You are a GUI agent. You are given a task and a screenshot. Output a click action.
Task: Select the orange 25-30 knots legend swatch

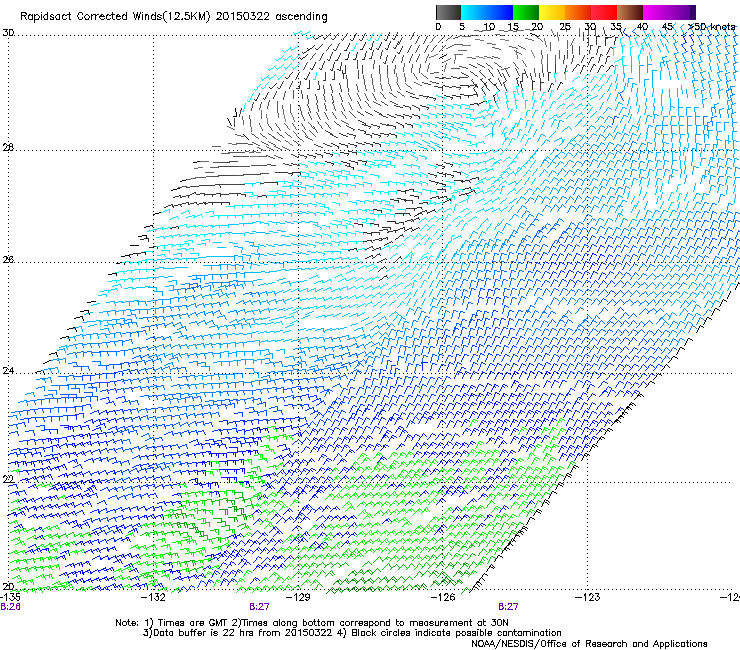tap(578, 12)
